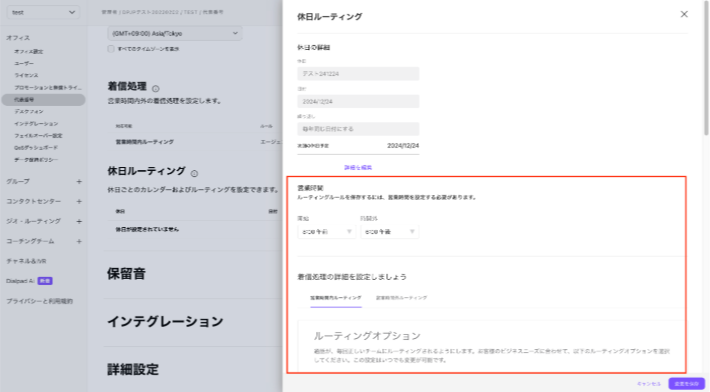Image resolution: width=710 pixels, height=392 pixels.
Task: Click the info icon beside the 休日ルーティング heading
Action: pyautogui.click(x=194, y=173)
